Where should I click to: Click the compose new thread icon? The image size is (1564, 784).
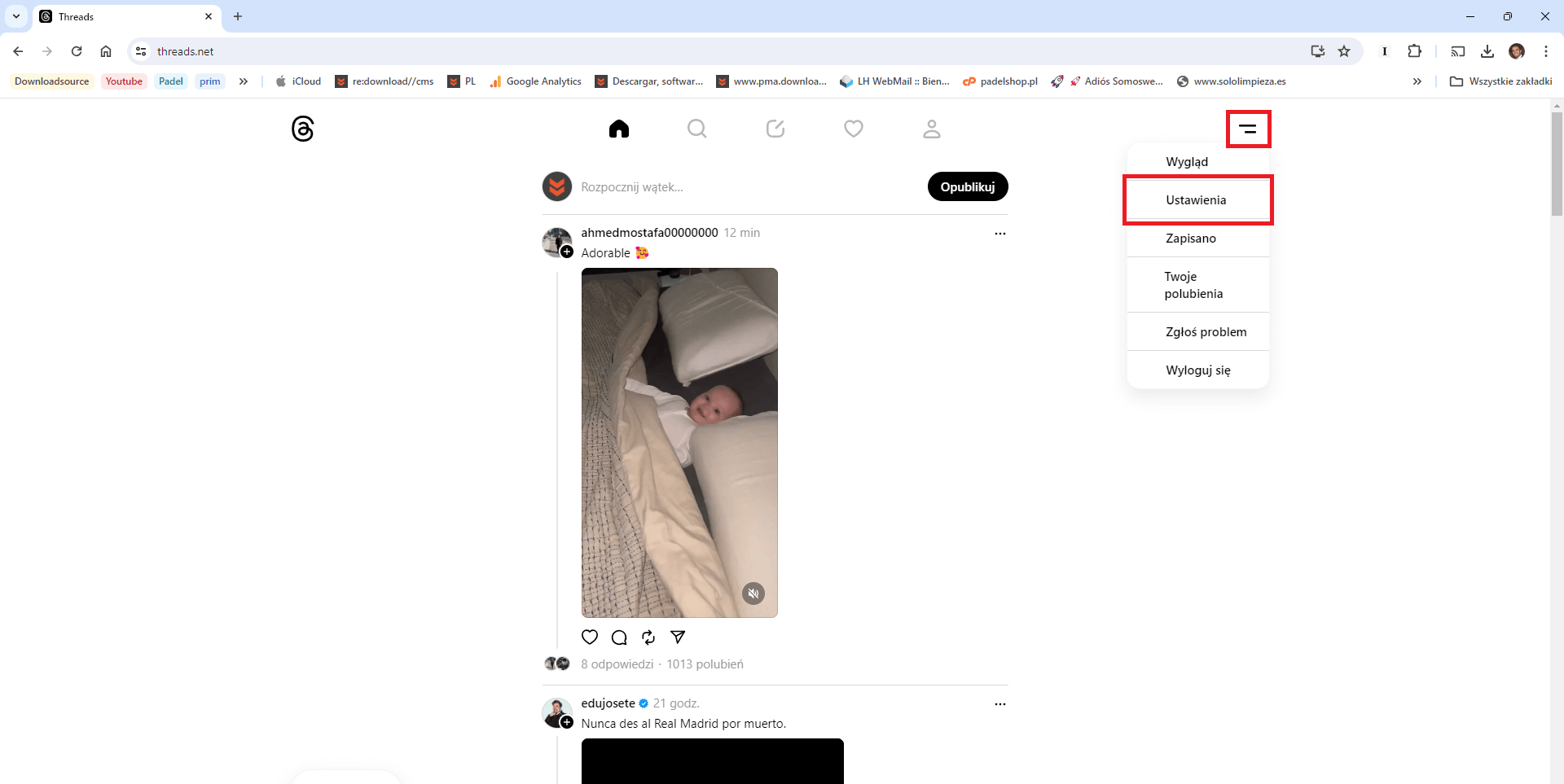point(775,129)
